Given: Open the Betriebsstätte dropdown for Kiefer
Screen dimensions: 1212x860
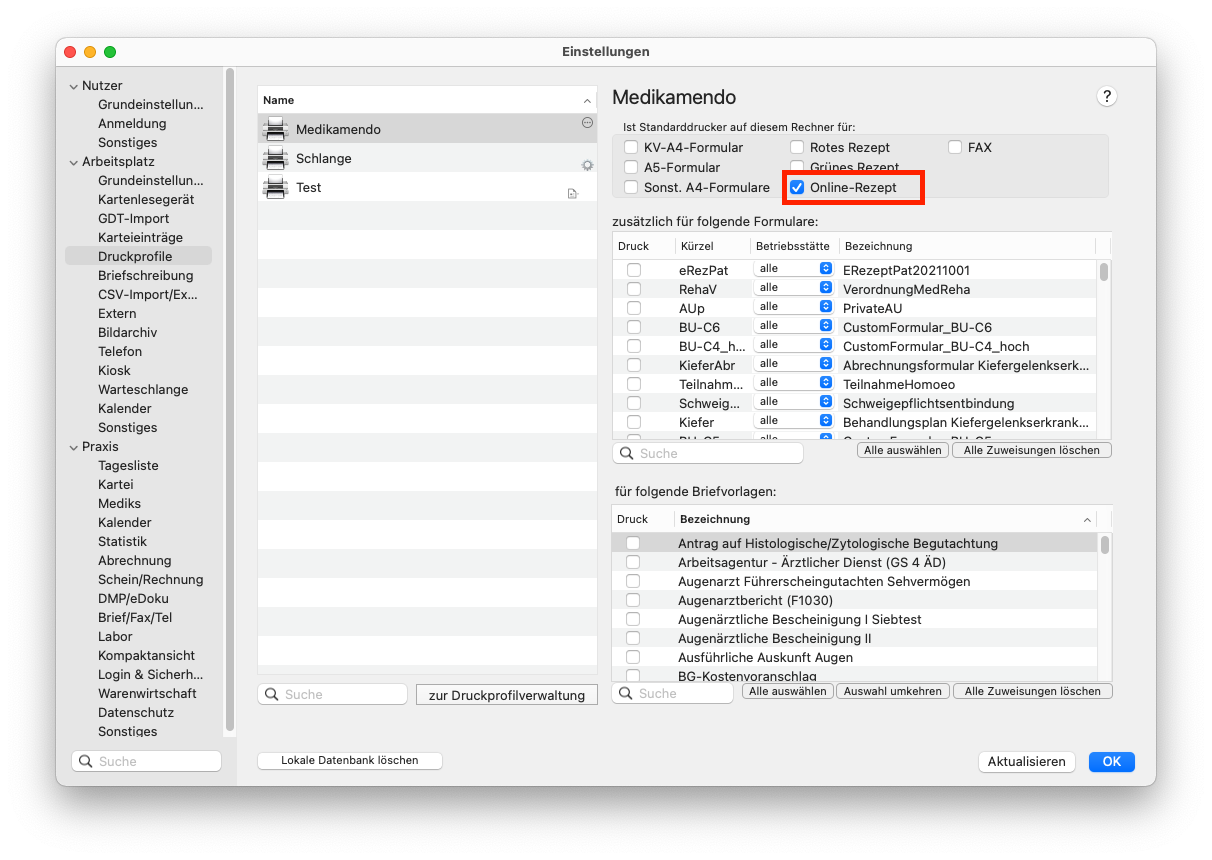Looking at the screenshot, I should 794,421.
